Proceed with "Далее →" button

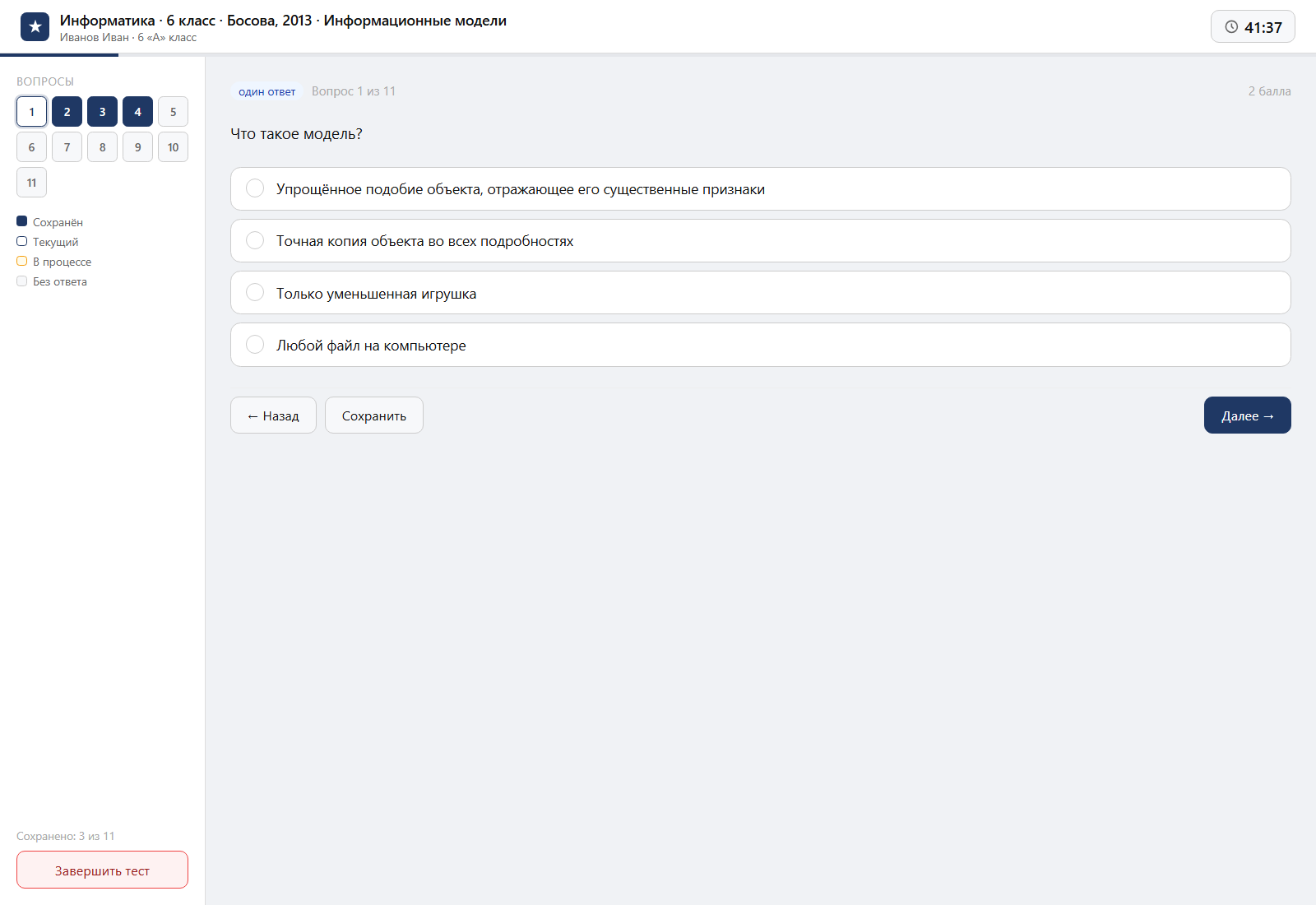pos(1248,415)
